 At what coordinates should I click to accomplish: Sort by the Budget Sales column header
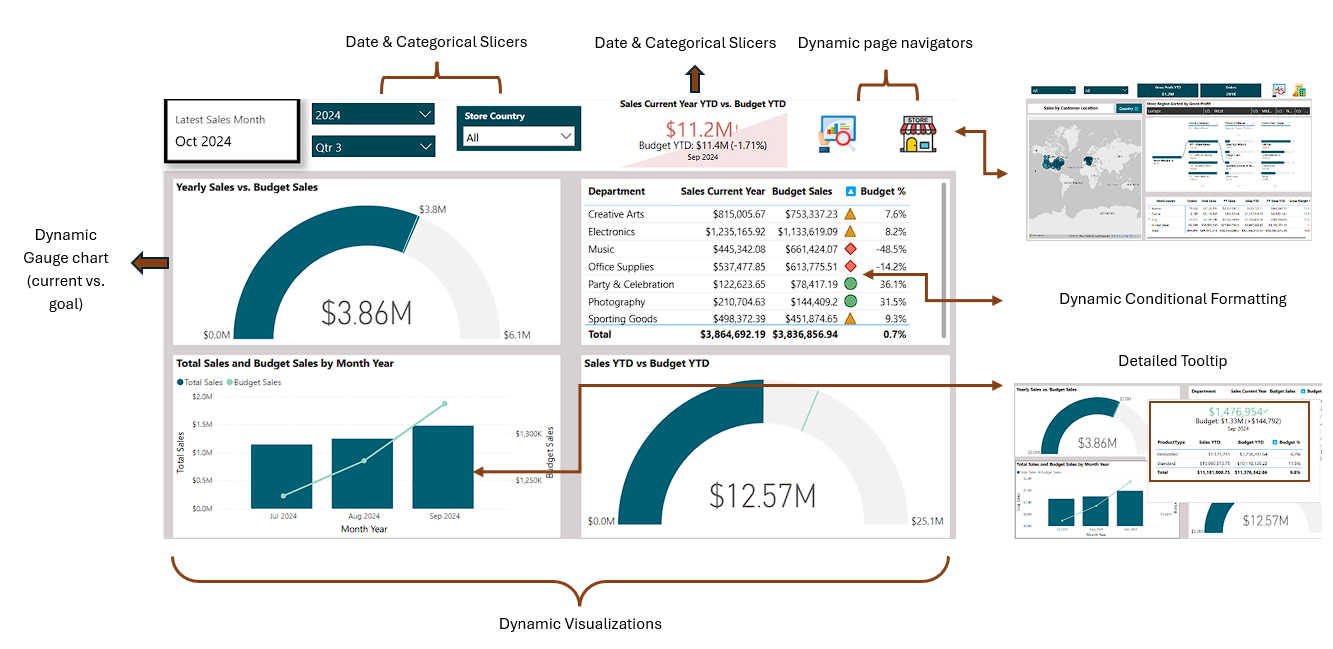802,191
